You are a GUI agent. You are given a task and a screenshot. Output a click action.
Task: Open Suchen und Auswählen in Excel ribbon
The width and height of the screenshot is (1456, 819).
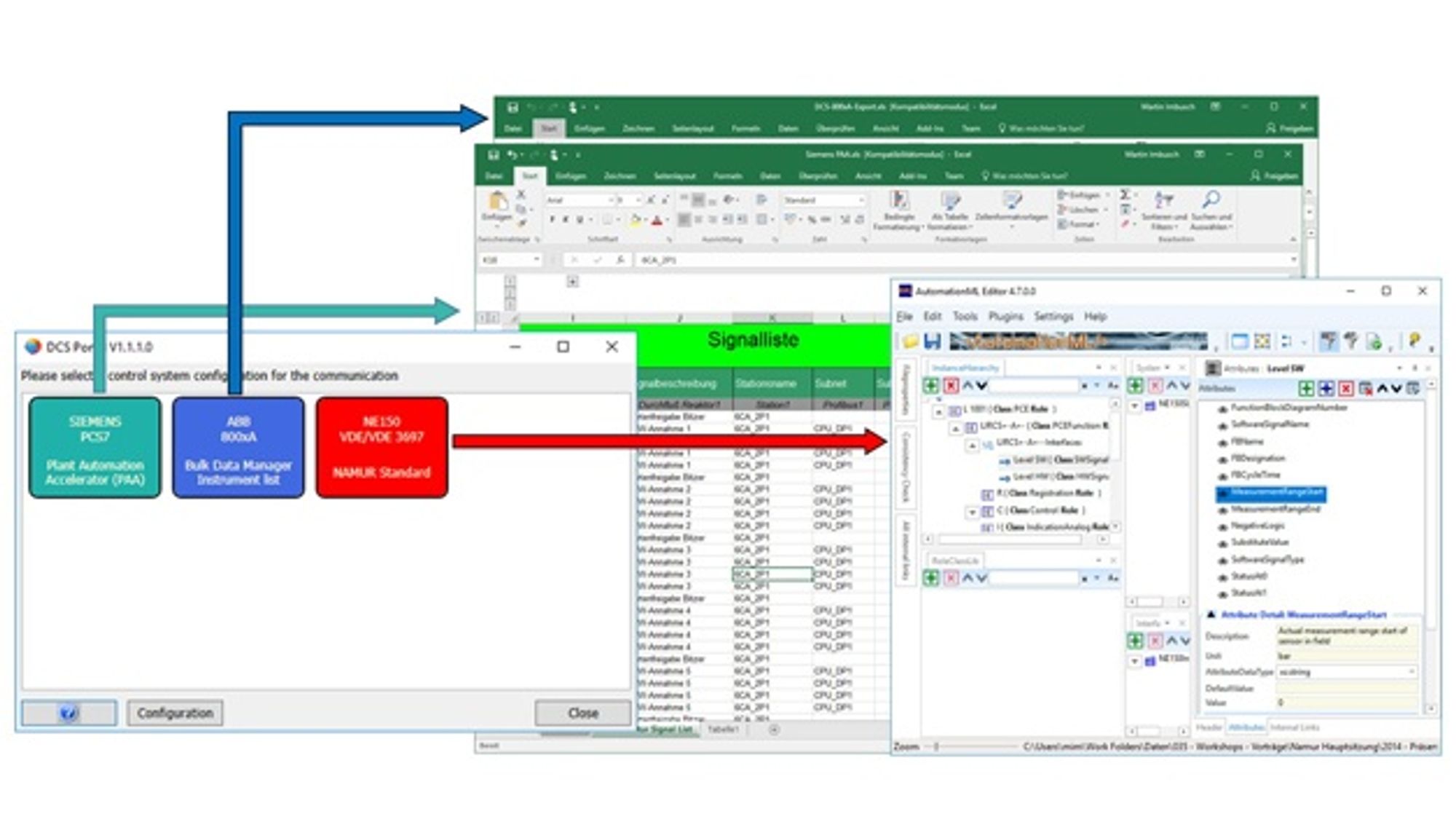coord(1211,211)
